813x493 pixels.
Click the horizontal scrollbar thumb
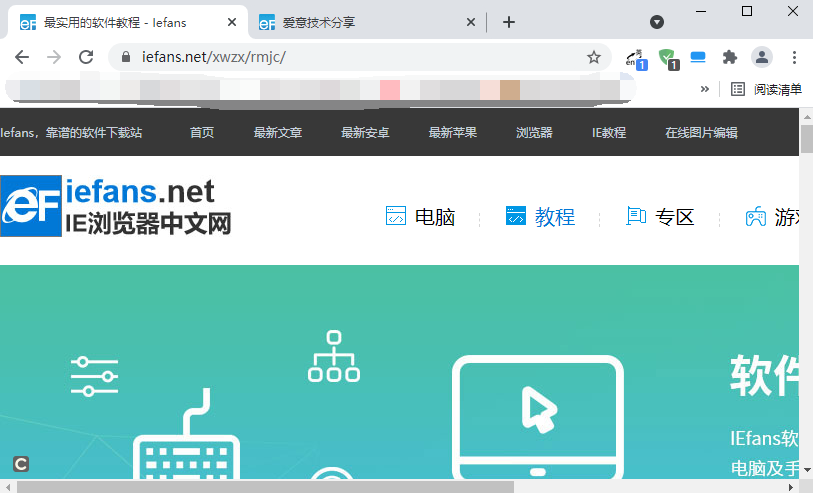(265, 487)
